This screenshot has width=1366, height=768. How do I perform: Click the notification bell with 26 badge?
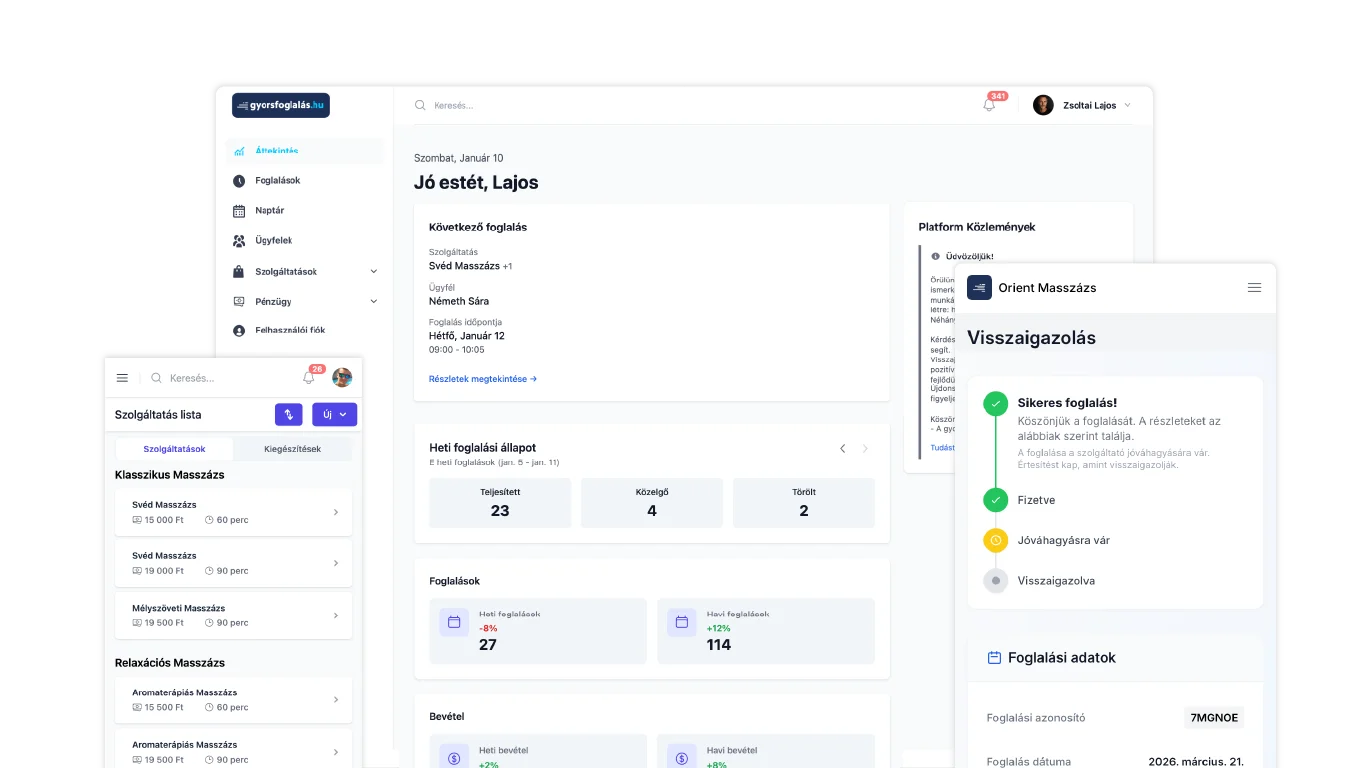tap(309, 378)
